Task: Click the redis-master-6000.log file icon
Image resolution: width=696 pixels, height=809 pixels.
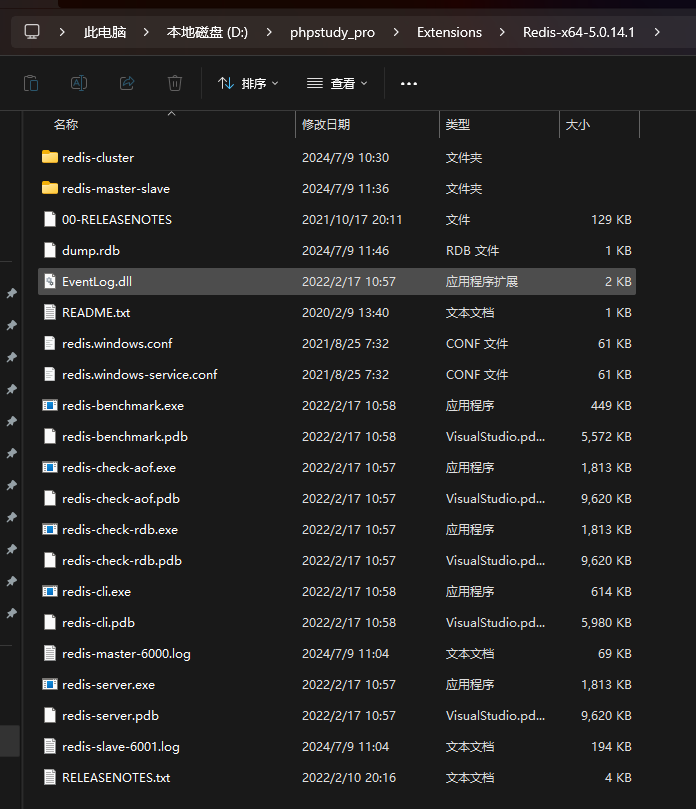Action: (50, 653)
